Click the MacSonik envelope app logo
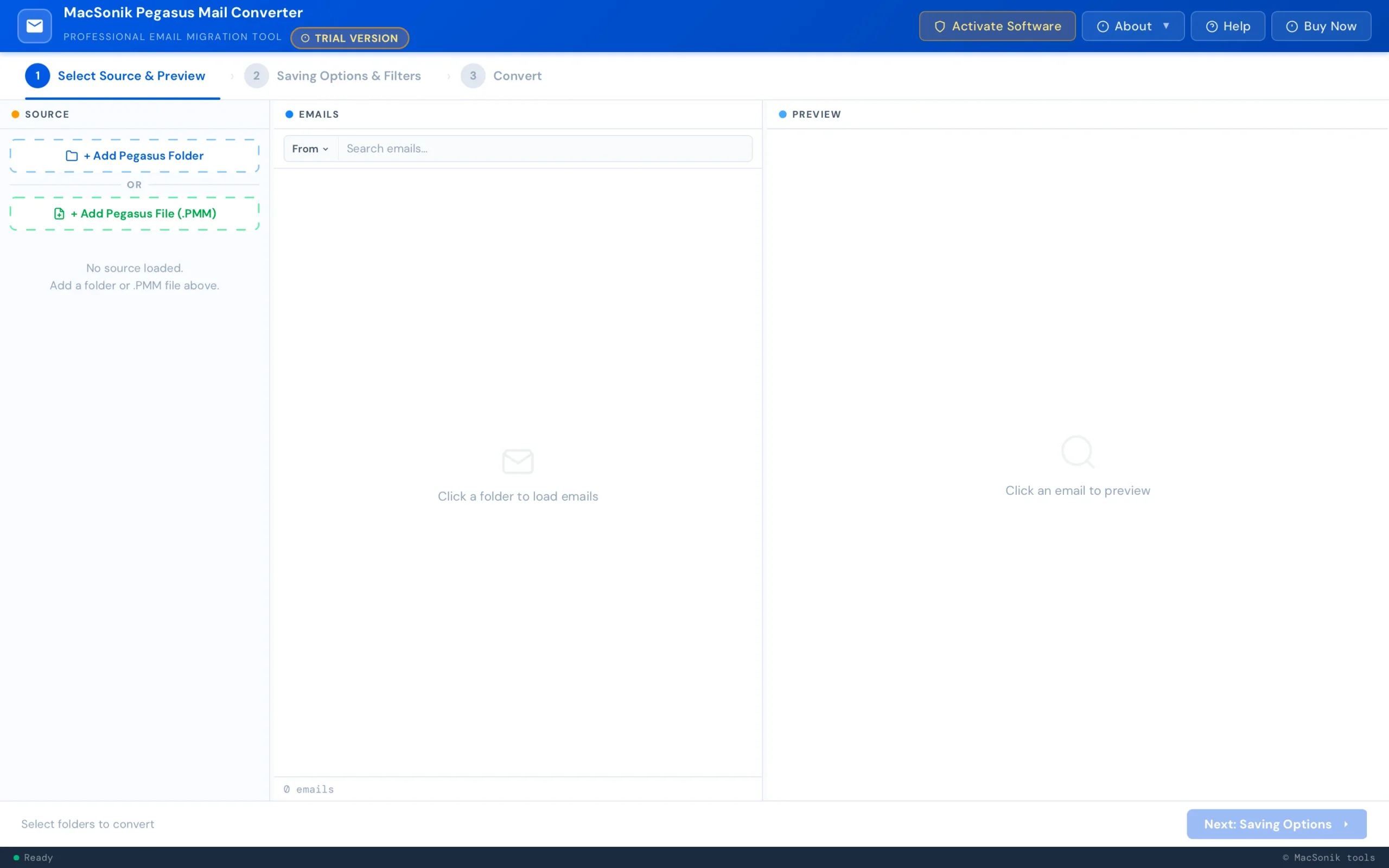1389x868 pixels. click(34, 26)
